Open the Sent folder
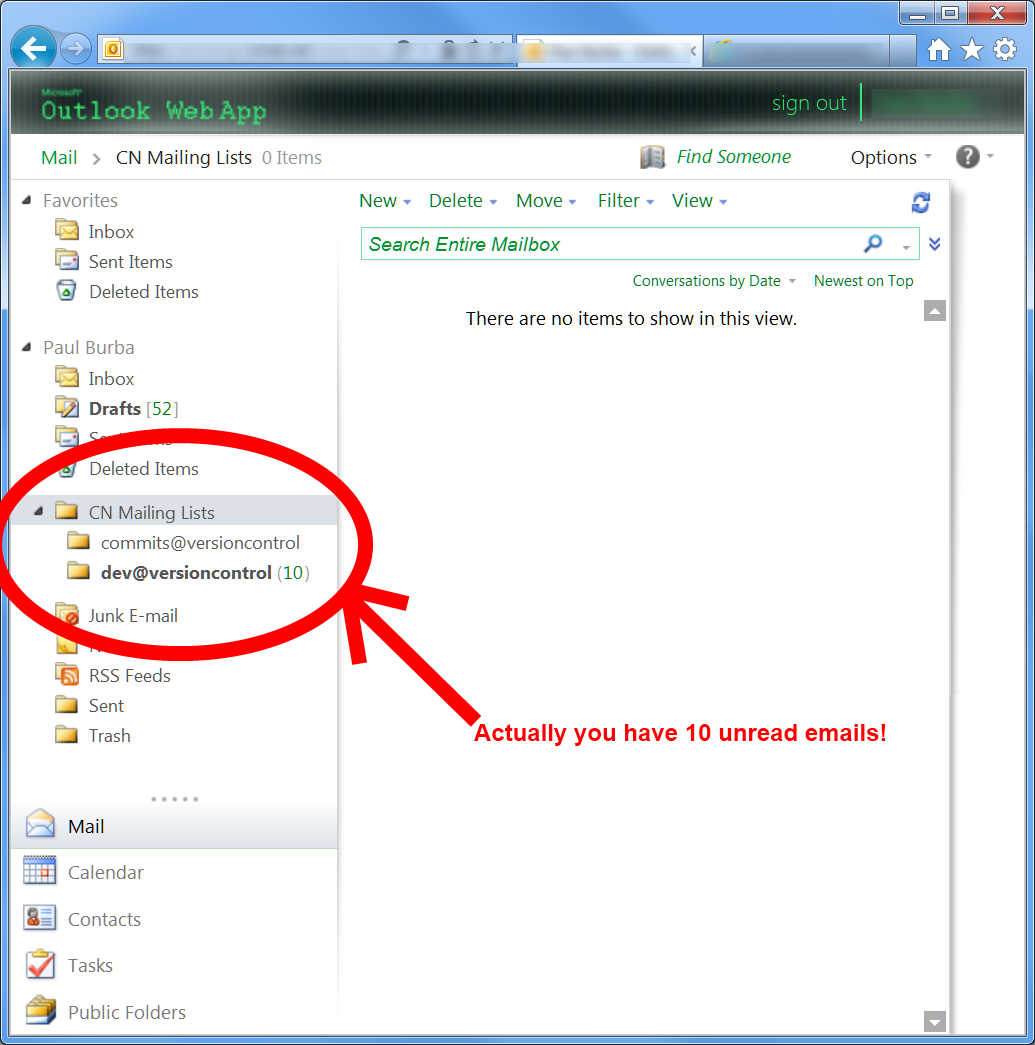The width and height of the screenshot is (1035, 1045). pyautogui.click(x=89, y=705)
